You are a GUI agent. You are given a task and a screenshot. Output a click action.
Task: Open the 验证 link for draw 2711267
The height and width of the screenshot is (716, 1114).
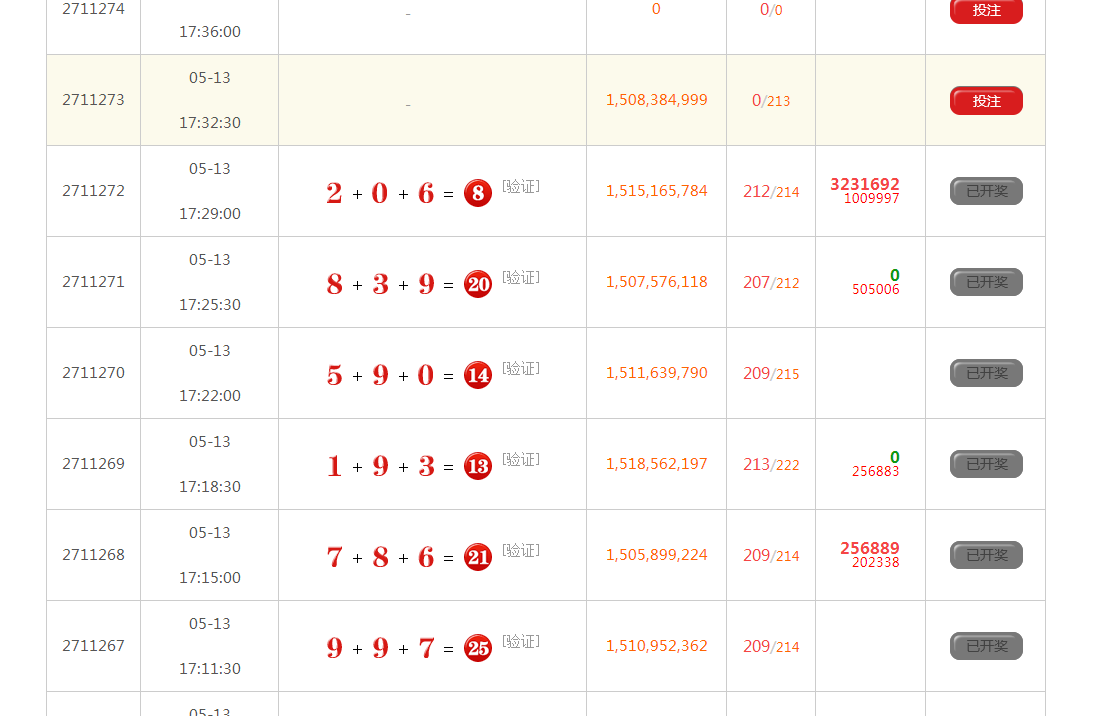(521, 641)
